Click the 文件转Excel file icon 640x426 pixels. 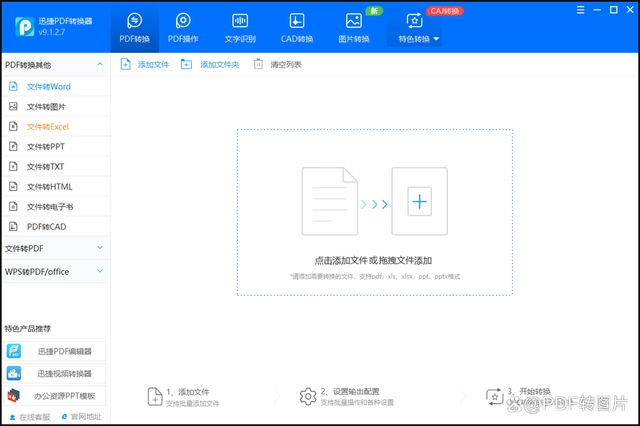click(13, 126)
